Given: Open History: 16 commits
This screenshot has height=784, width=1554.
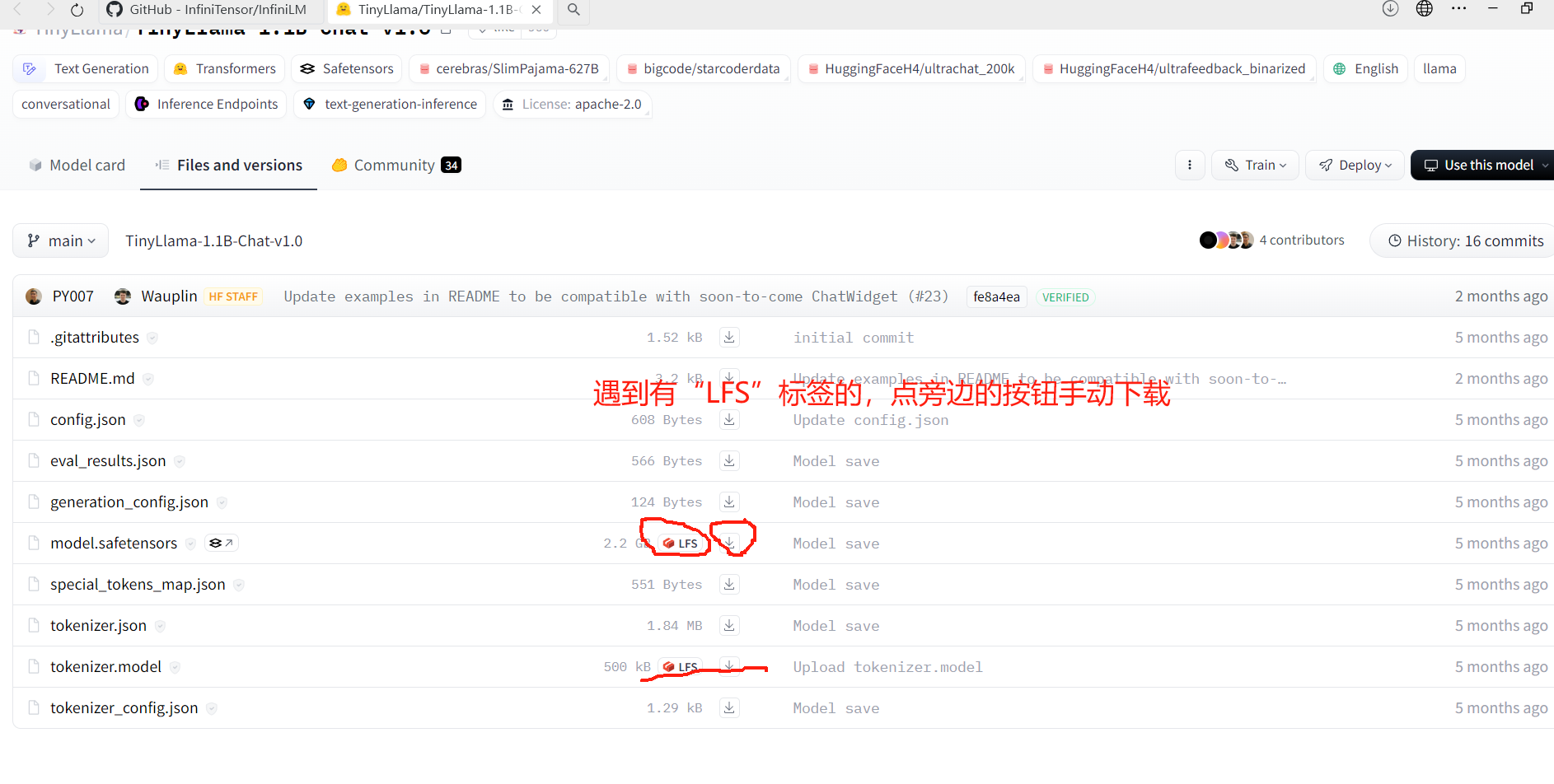Looking at the screenshot, I should 1463,240.
